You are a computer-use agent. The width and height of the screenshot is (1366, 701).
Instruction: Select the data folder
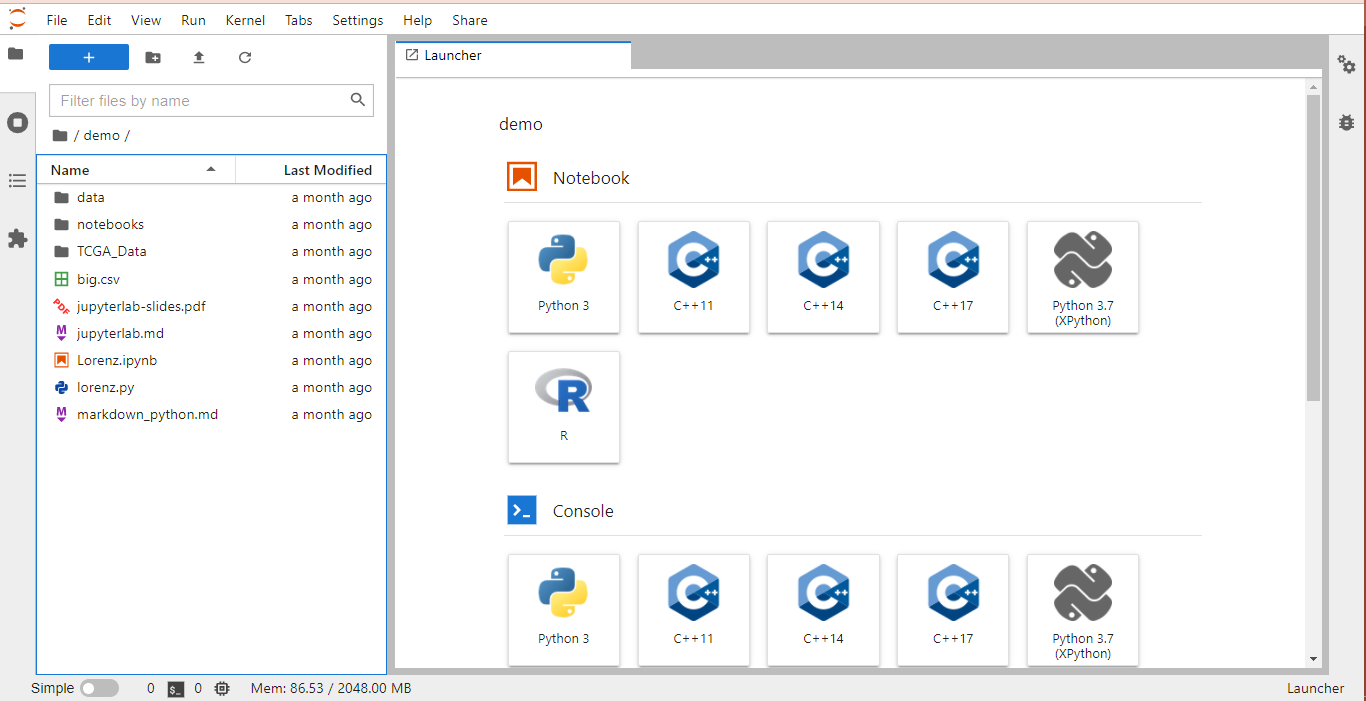coord(211,197)
